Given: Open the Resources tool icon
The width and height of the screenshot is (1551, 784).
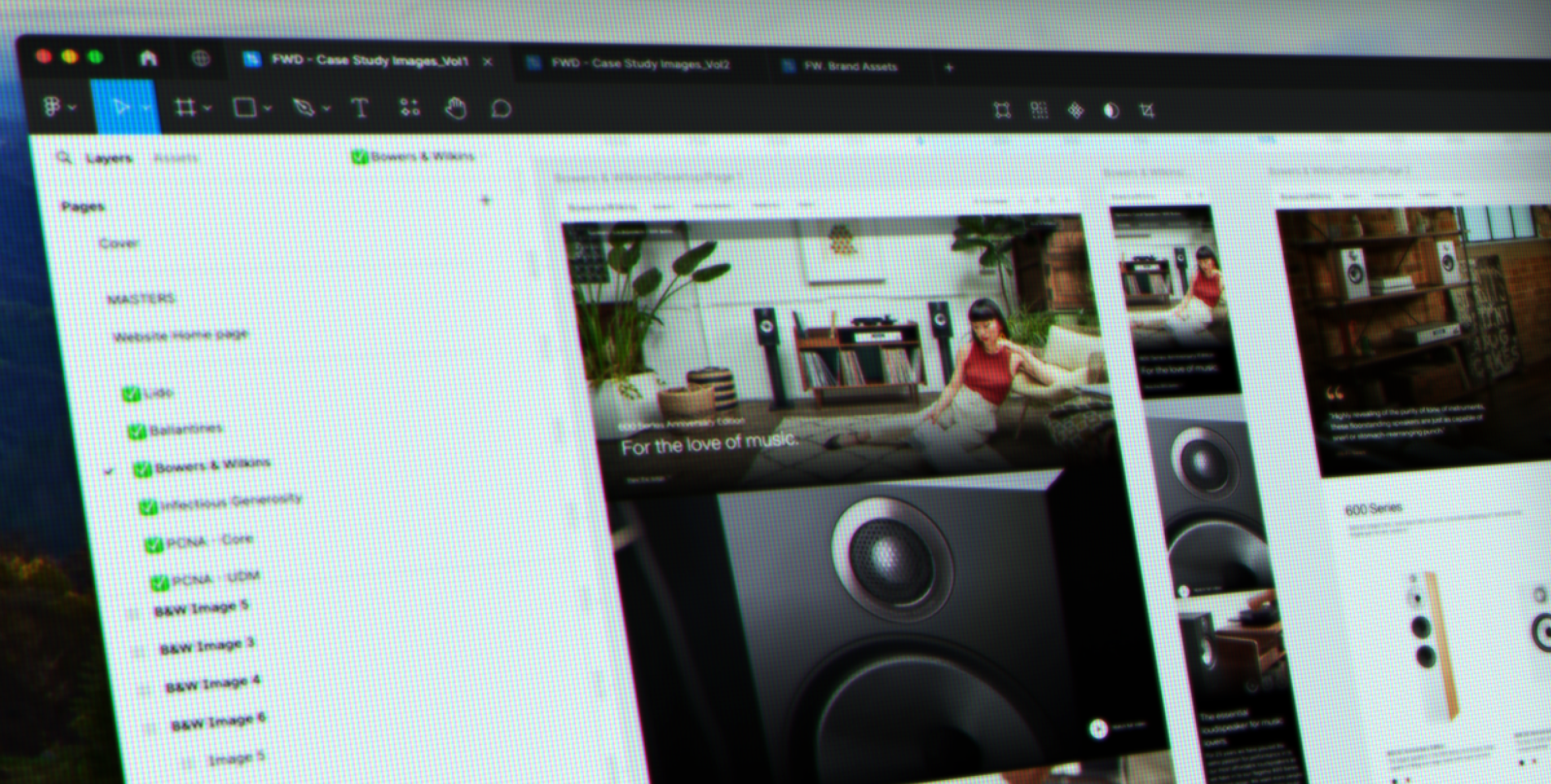Looking at the screenshot, I should click(409, 108).
